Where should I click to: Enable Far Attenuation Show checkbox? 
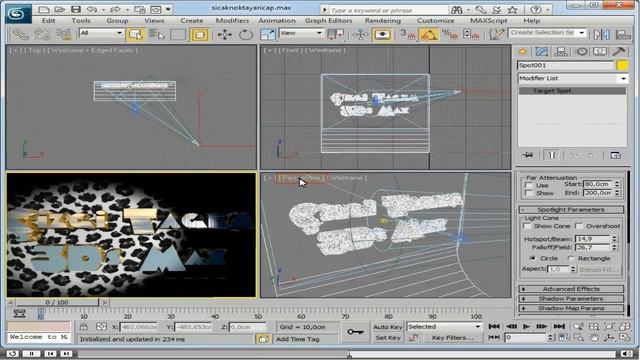pyautogui.click(x=529, y=193)
